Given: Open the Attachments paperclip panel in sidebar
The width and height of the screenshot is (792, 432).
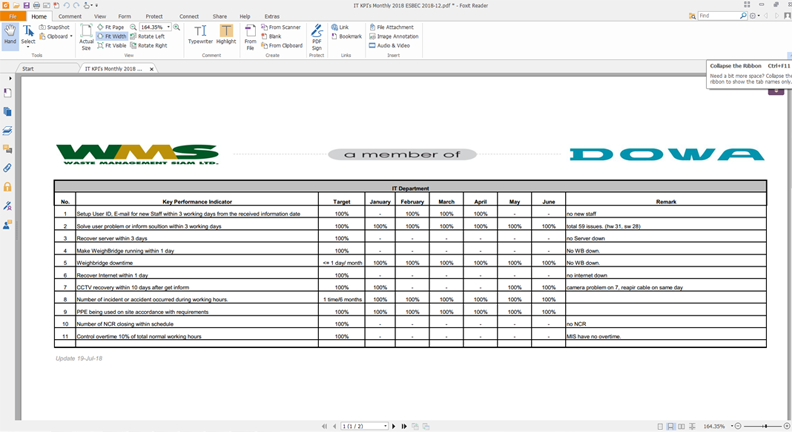Looking at the screenshot, I should [7, 168].
